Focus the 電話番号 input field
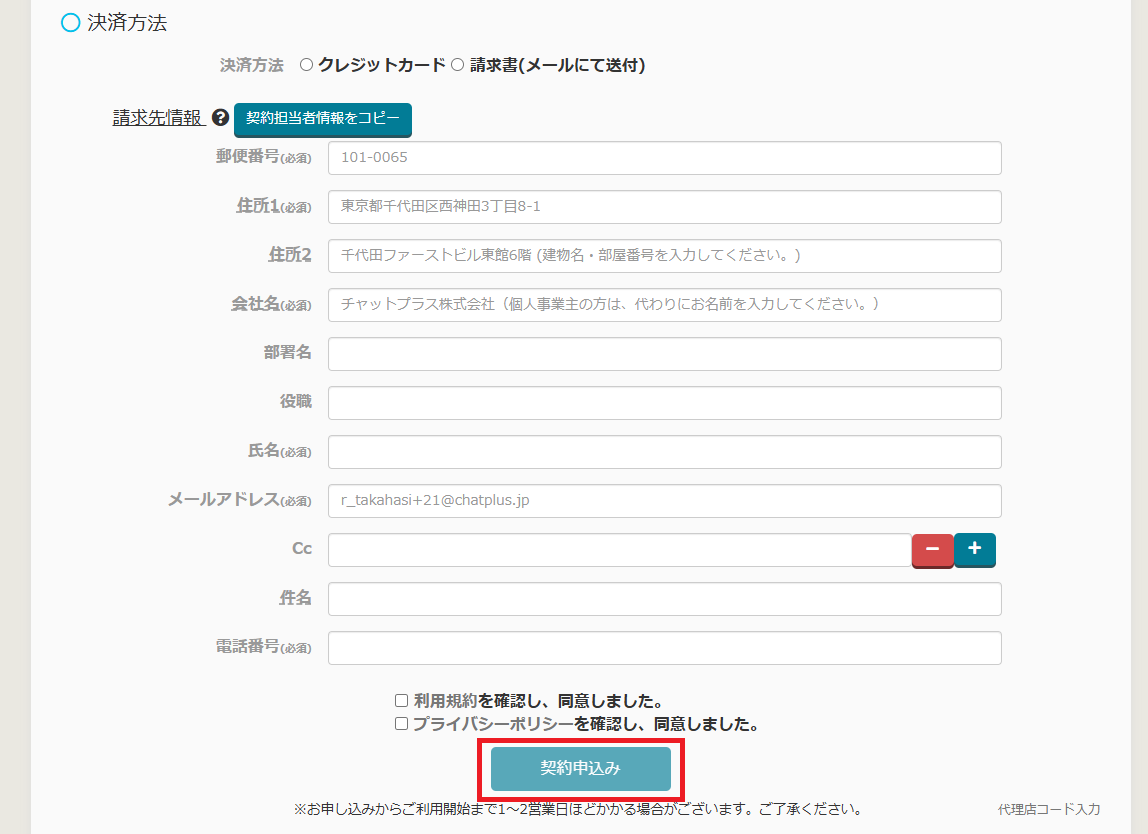The height and width of the screenshot is (834, 1148). [664, 648]
